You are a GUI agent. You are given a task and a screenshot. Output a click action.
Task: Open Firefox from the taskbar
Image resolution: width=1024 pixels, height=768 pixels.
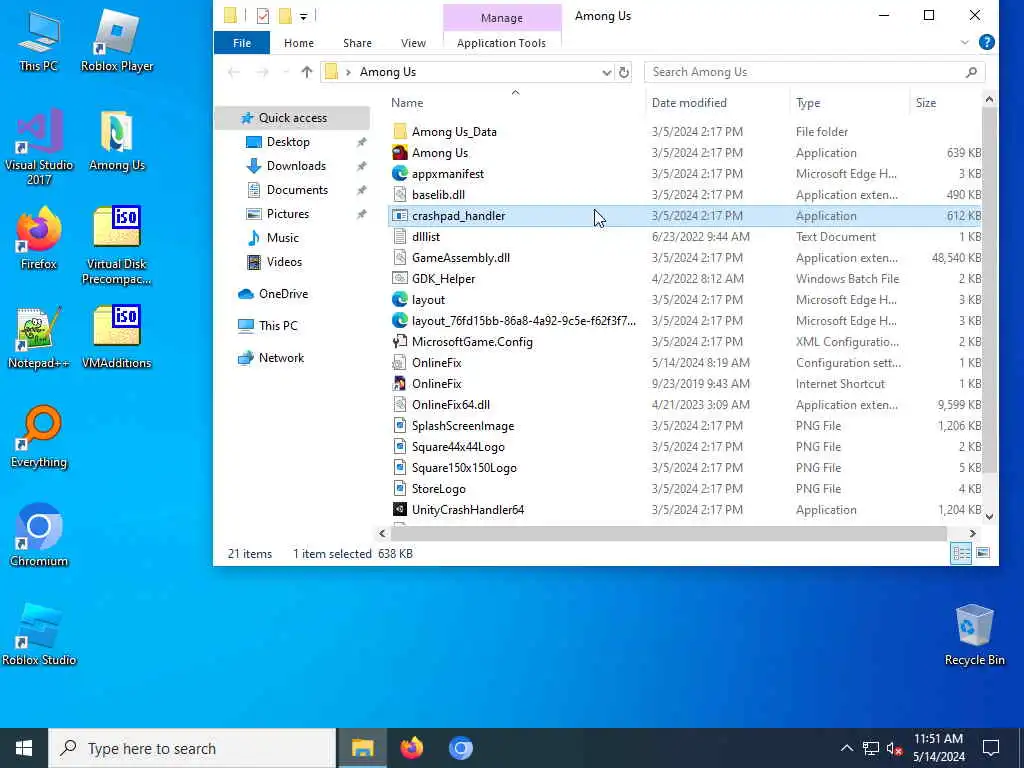pos(411,748)
